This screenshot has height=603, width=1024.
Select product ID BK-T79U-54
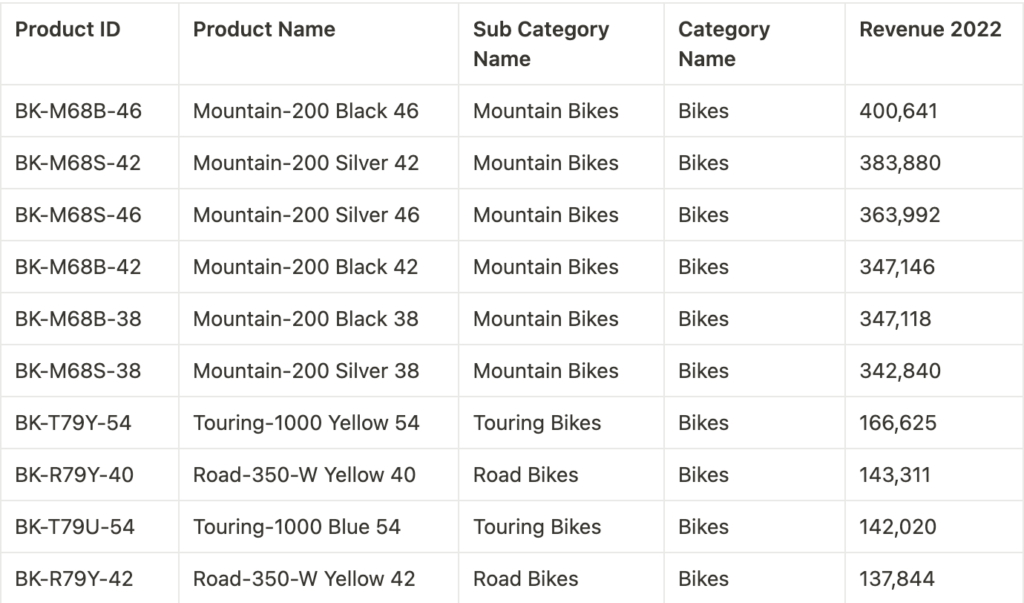coord(75,527)
